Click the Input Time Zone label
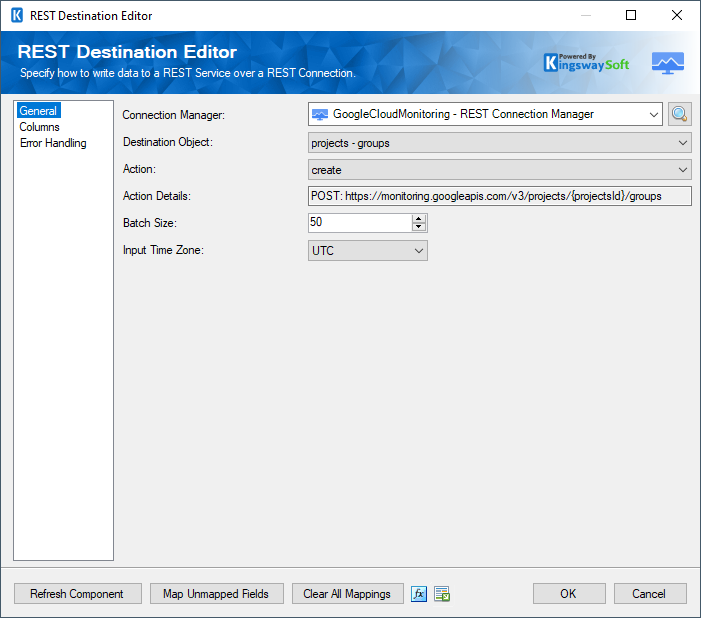 [163, 250]
